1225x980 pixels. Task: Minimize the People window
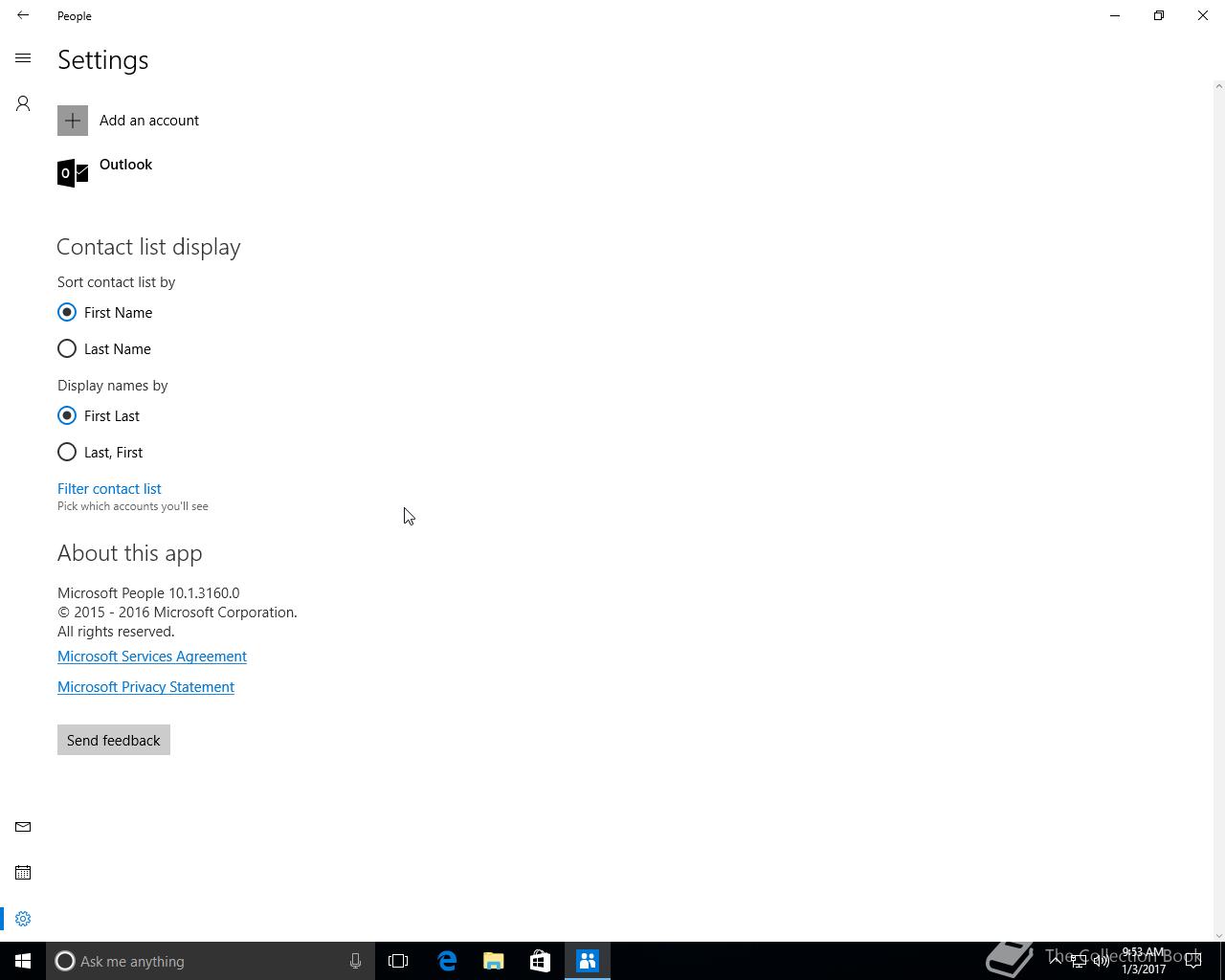click(1115, 15)
